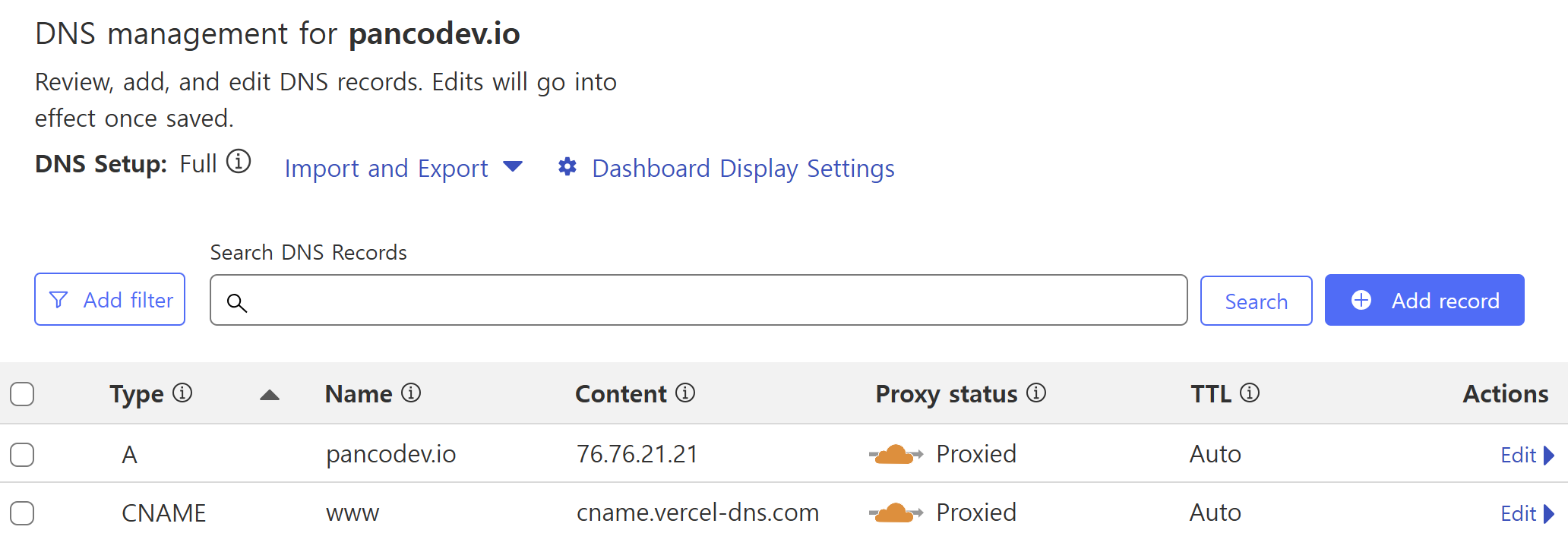This screenshot has width=1568, height=533.
Task: Click the info icon next to Type
Action: [182, 393]
